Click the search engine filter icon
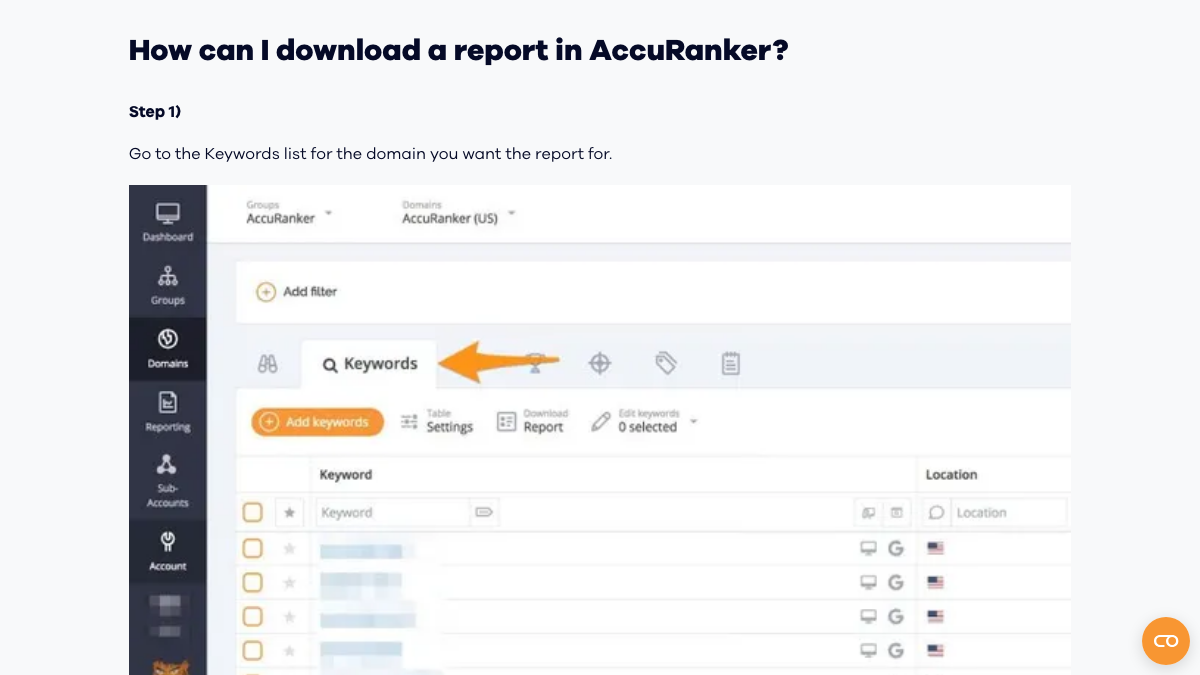 (897, 513)
